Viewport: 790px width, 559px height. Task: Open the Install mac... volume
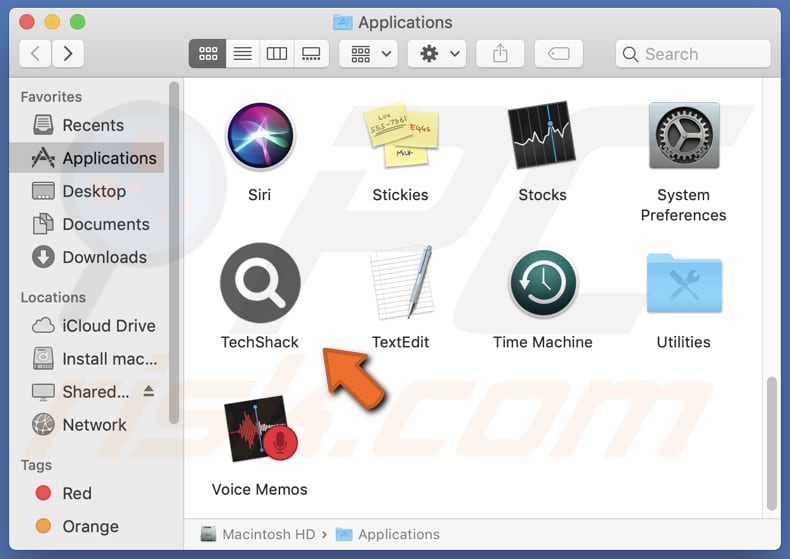87,359
